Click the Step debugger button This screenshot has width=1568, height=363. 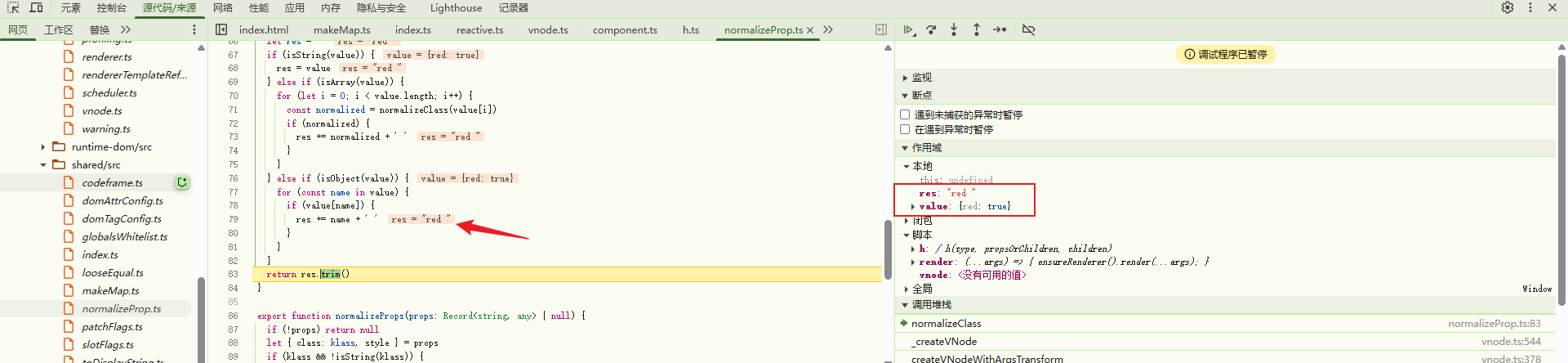(x=1000, y=29)
